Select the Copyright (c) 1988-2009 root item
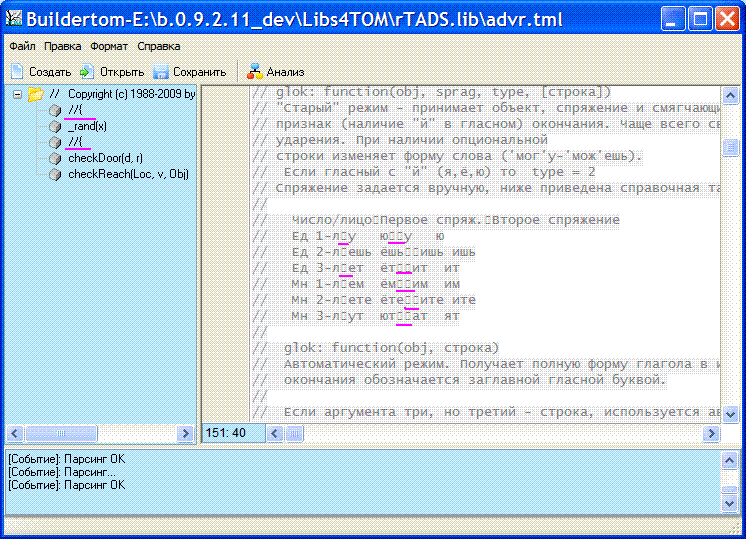This screenshot has width=746, height=539. [123, 94]
